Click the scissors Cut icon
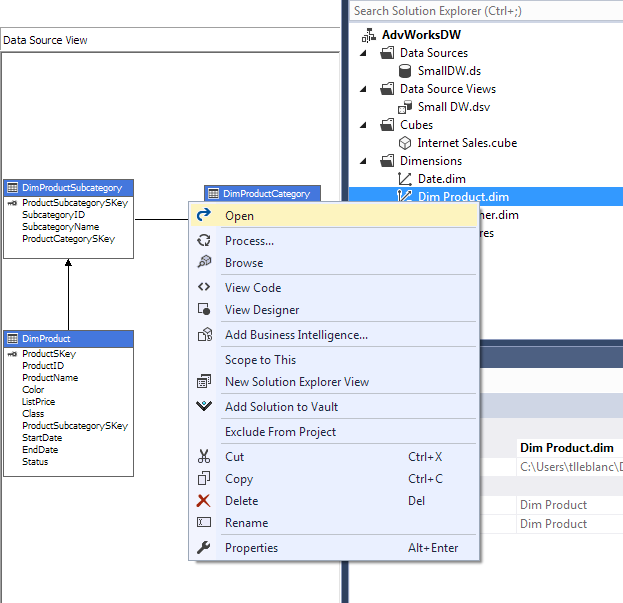623x603 pixels. [x=204, y=456]
